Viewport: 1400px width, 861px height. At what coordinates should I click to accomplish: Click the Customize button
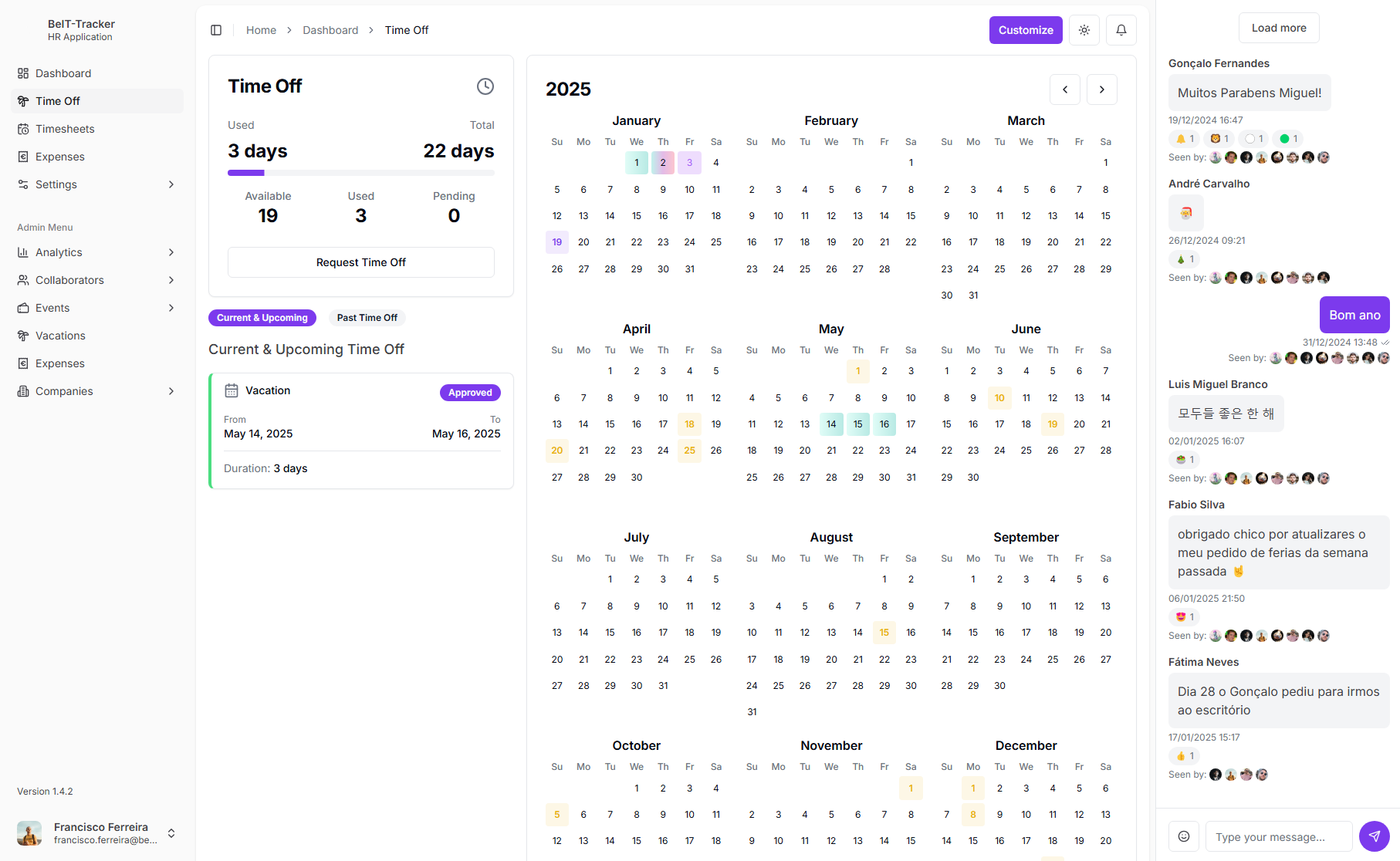pyautogui.click(x=1026, y=30)
